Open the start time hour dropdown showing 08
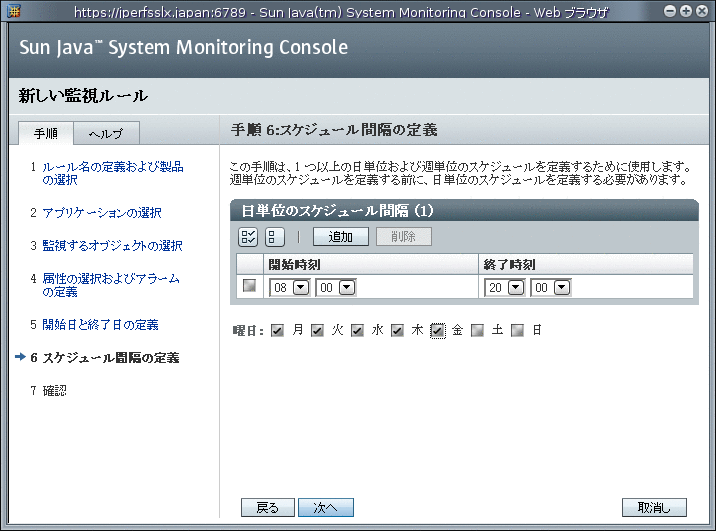 click(x=290, y=288)
